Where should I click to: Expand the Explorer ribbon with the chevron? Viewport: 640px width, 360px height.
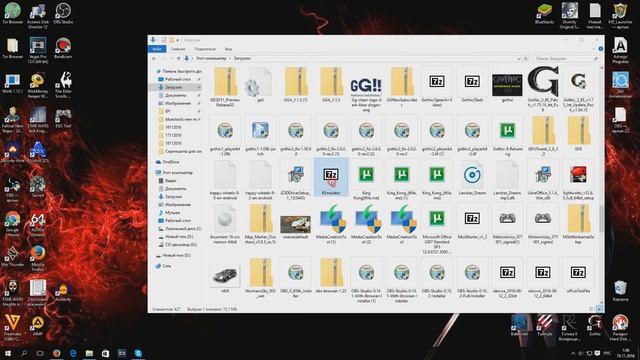click(593, 49)
